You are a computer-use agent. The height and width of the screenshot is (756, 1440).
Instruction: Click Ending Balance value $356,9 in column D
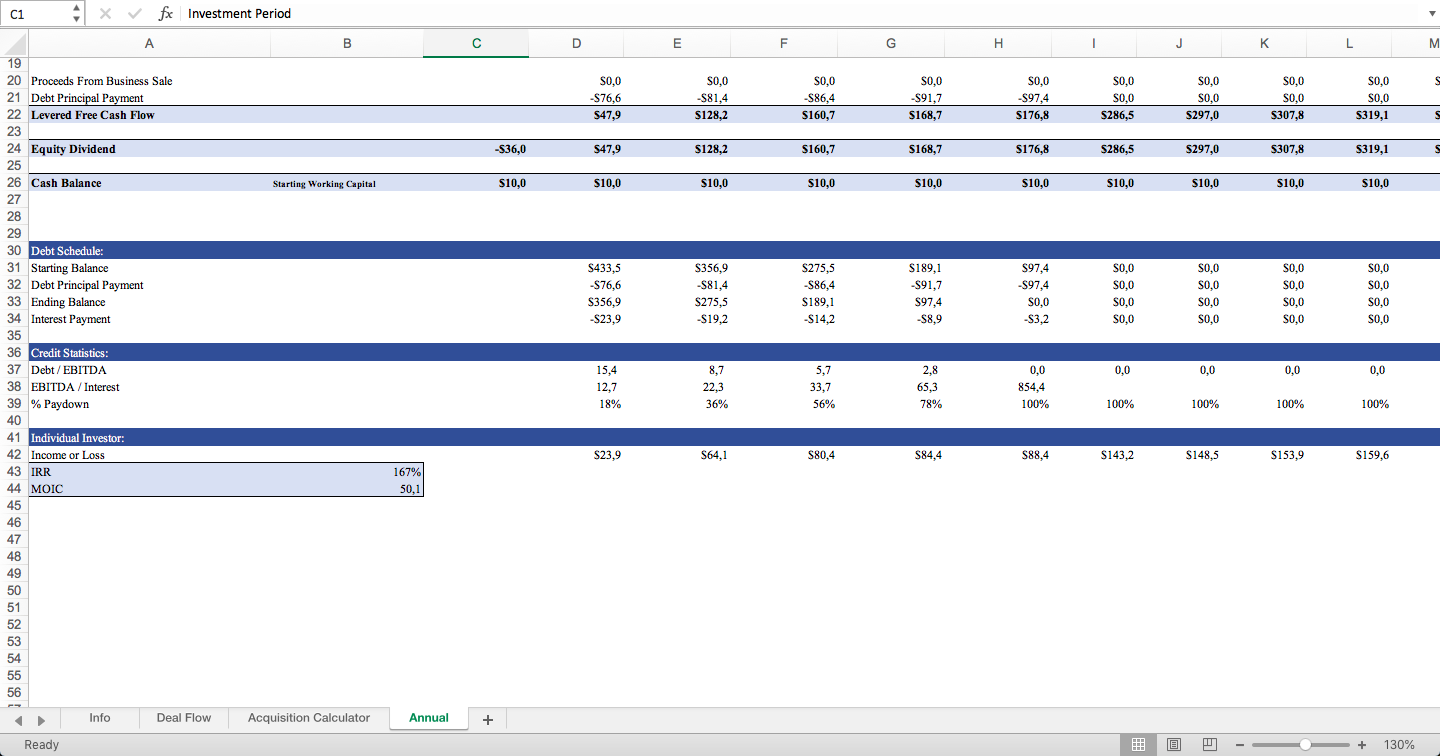[604, 302]
